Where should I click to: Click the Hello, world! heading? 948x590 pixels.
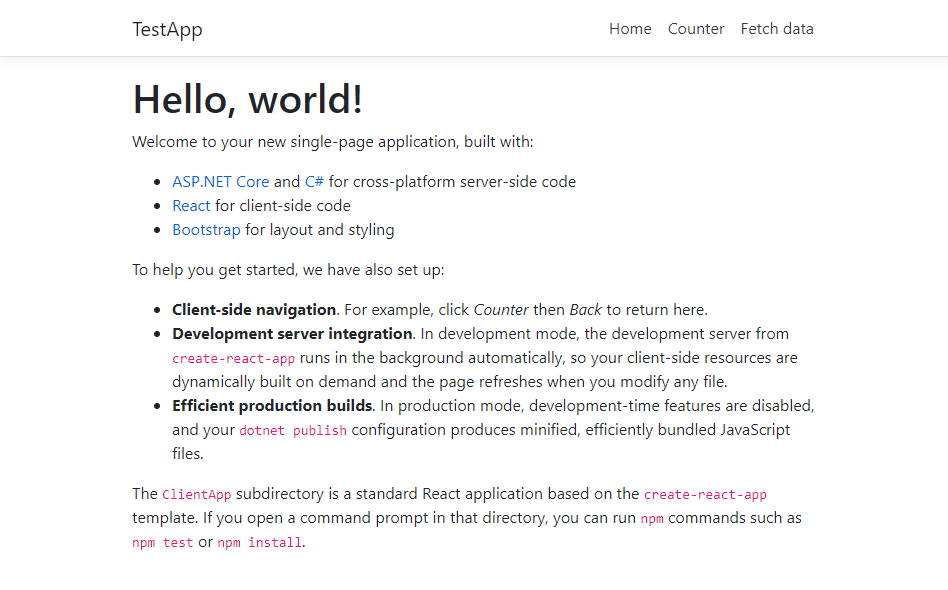(x=248, y=99)
